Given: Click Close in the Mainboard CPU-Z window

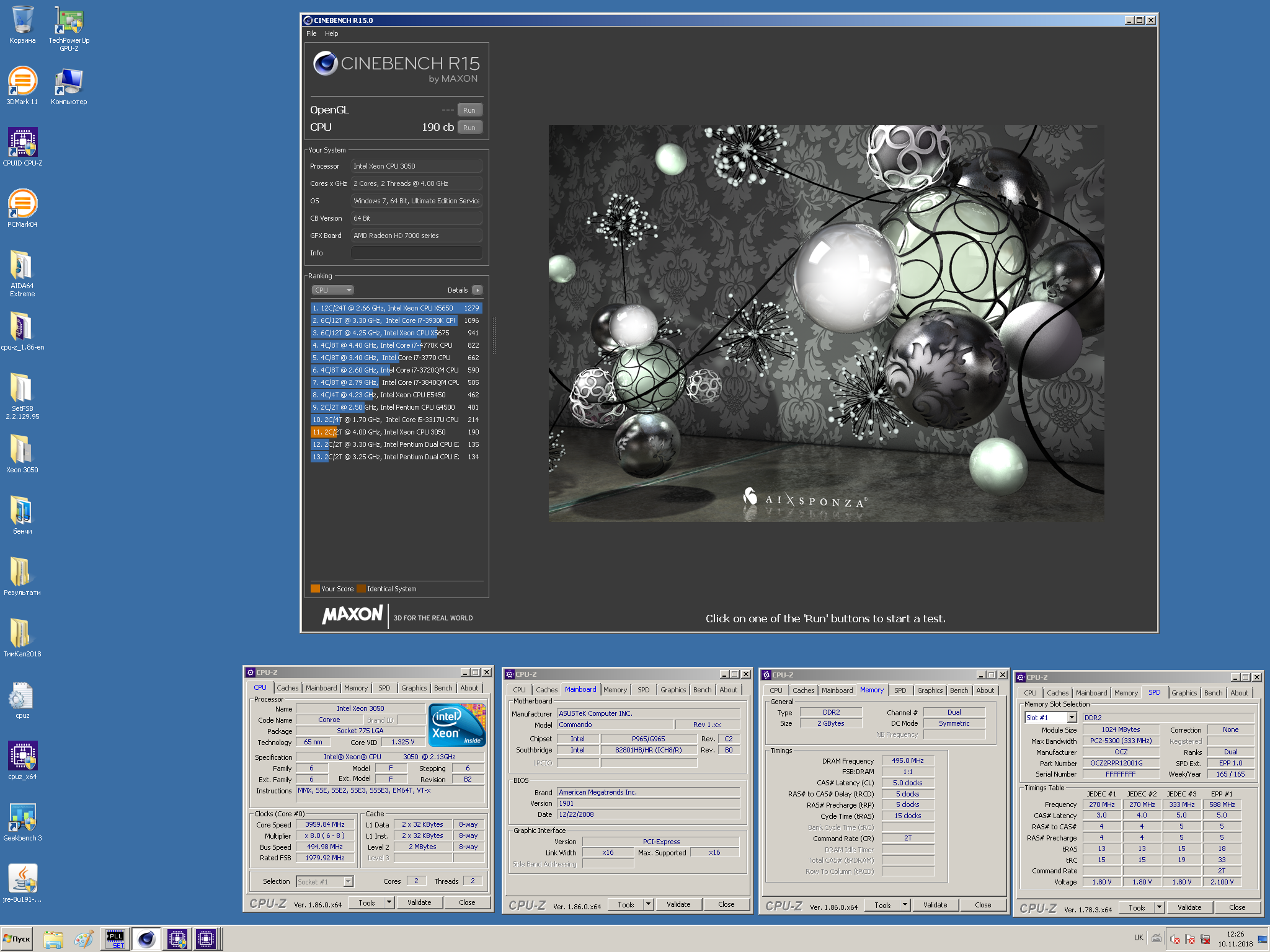Looking at the screenshot, I should [x=726, y=904].
